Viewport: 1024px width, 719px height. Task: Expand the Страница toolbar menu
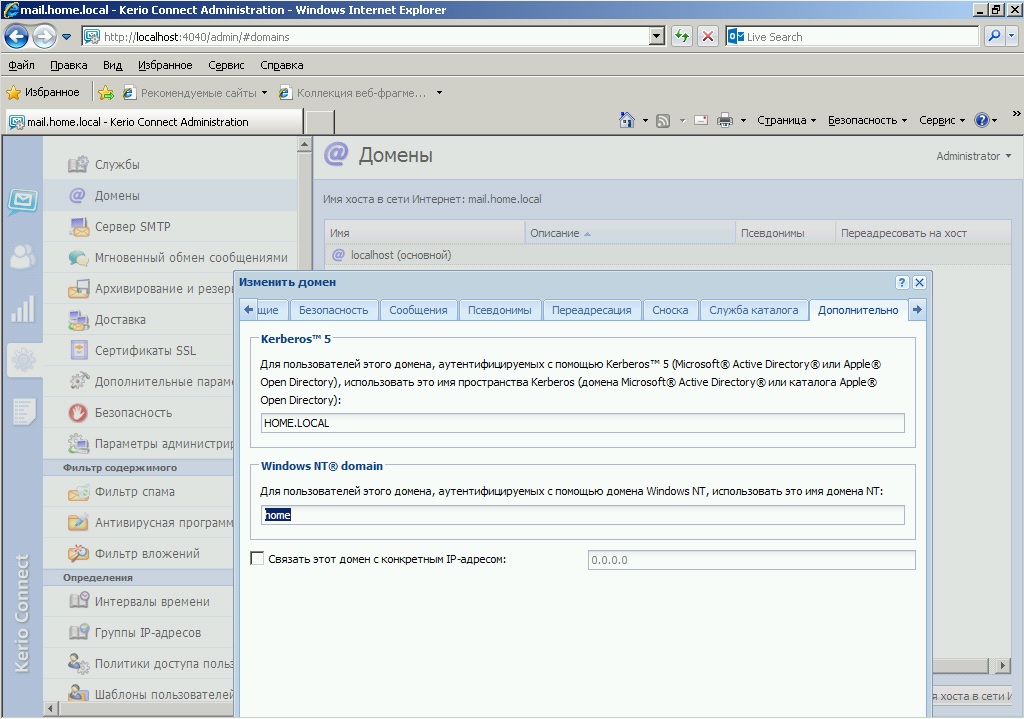click(x=786, y=120)
